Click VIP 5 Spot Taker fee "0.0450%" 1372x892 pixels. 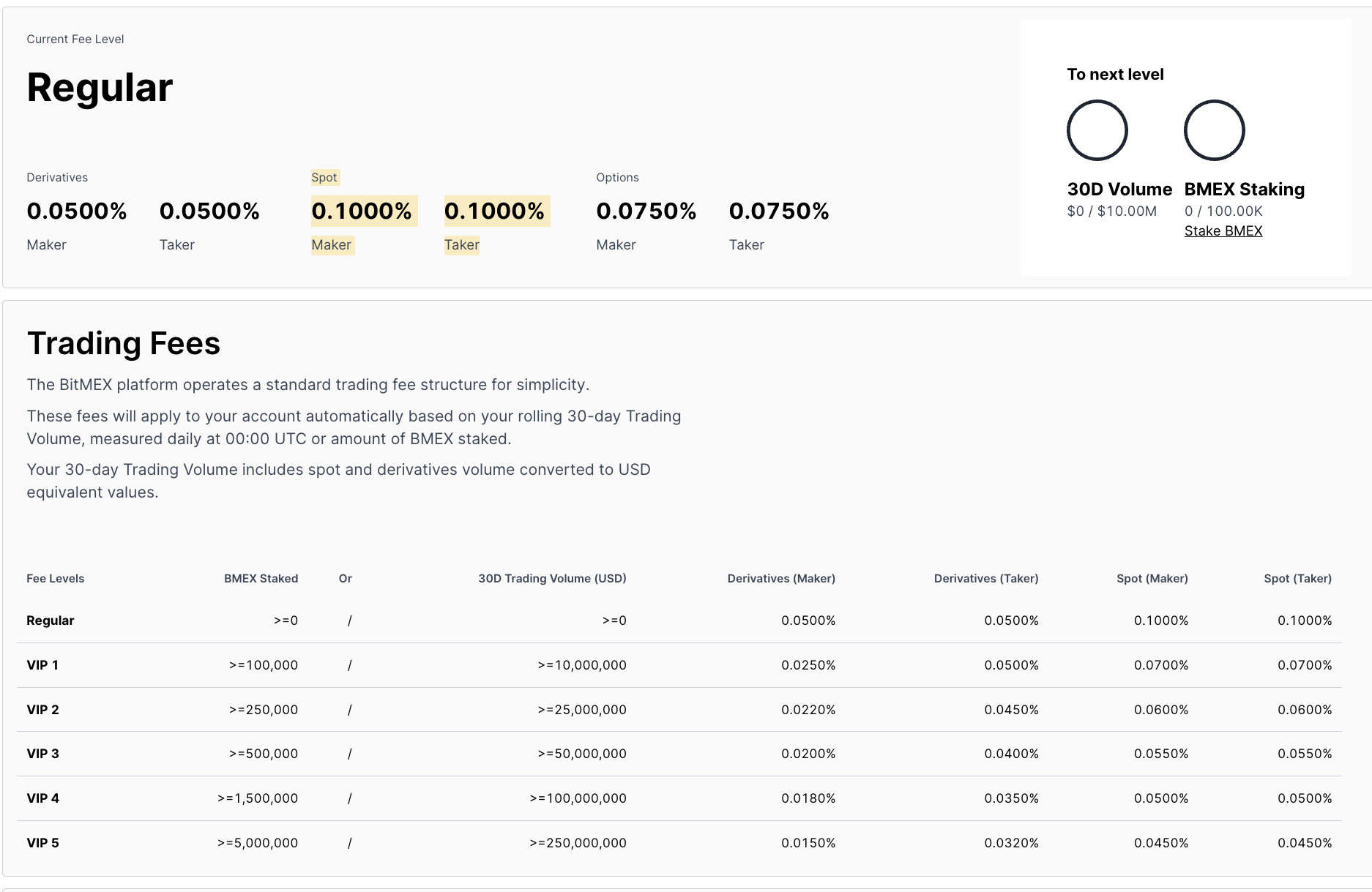tap(1305, 843)
